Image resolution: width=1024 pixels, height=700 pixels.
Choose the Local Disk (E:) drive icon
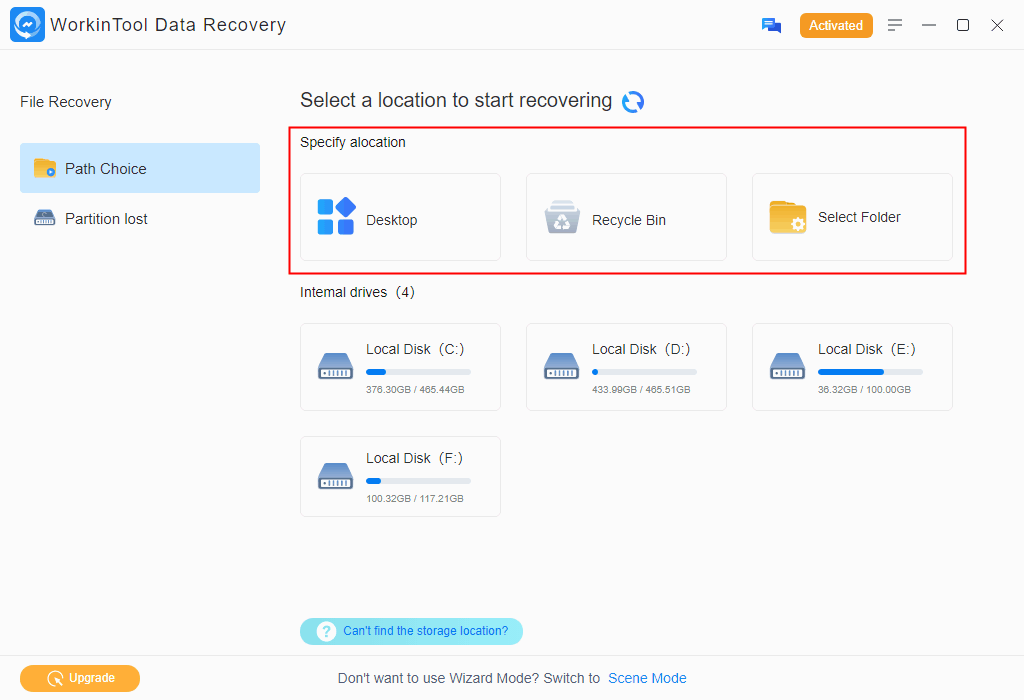click(x=787, y=366)
